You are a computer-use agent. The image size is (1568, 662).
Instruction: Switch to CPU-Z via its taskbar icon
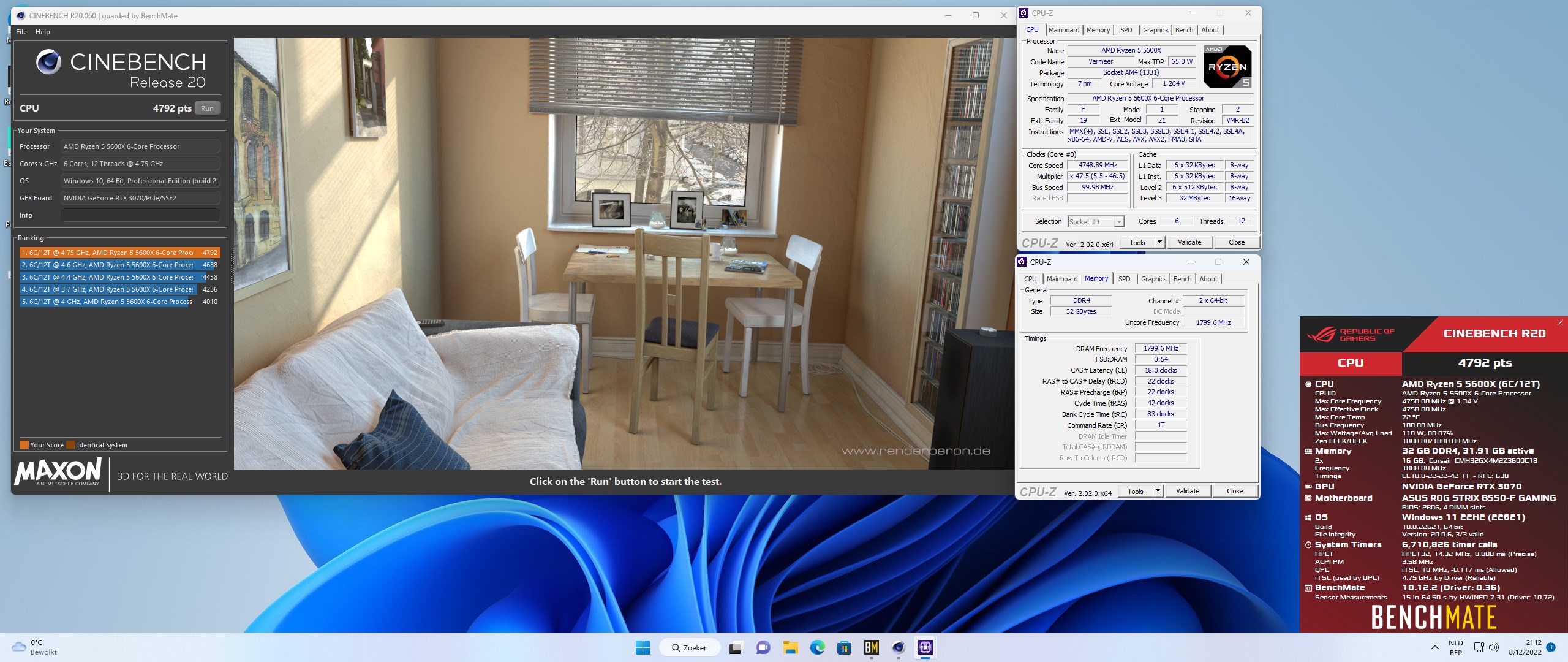pyautogui.click(x=925, y=647)
